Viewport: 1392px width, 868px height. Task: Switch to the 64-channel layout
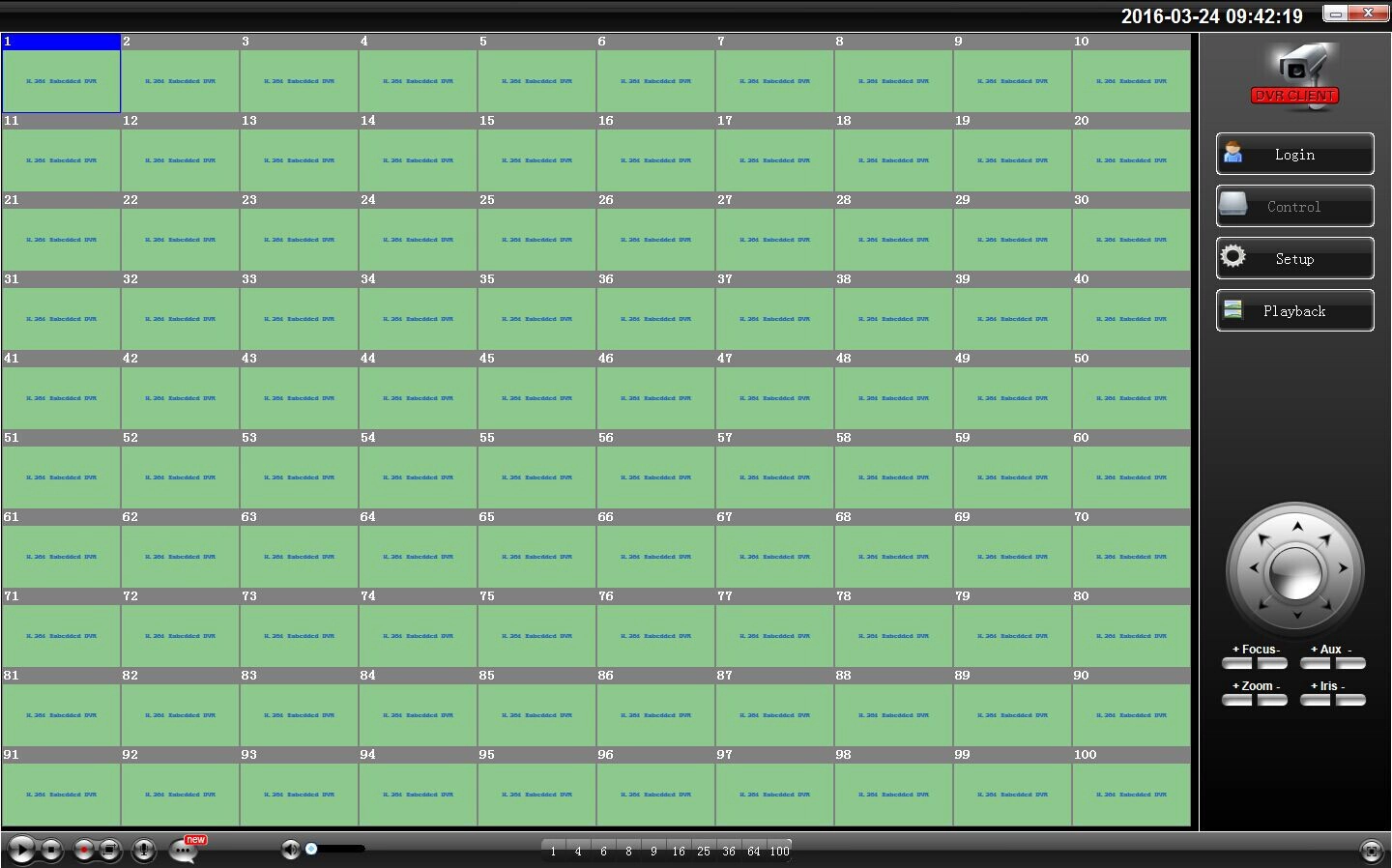coord(754,851)
